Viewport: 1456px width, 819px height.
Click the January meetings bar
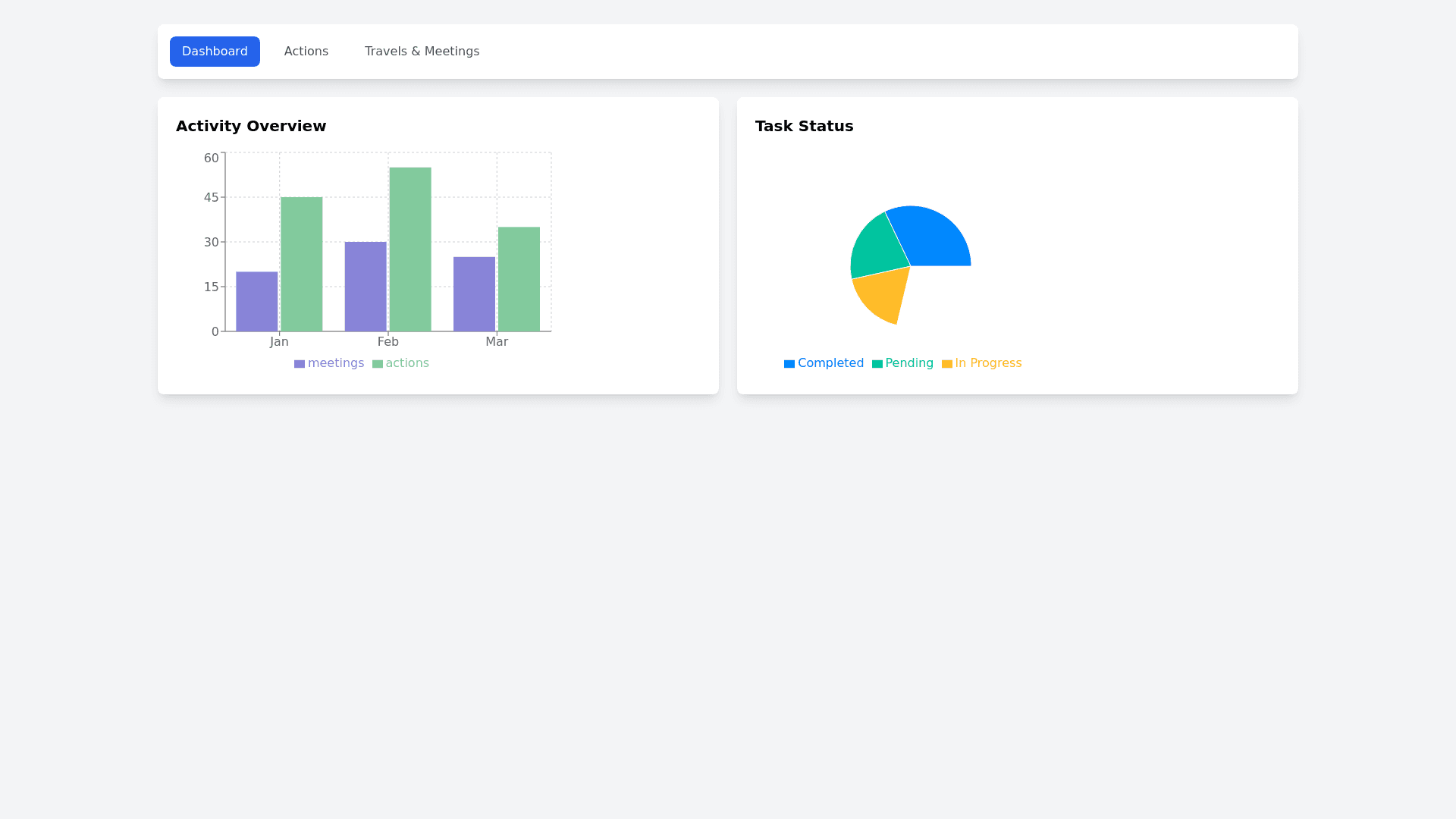point(256,302)
